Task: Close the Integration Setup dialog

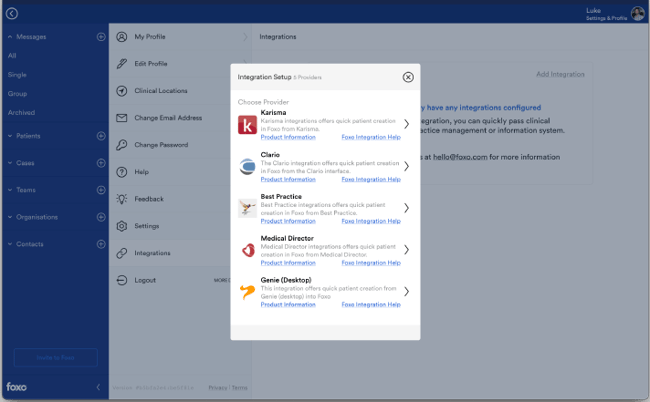Action: click(x=408, y=77)
